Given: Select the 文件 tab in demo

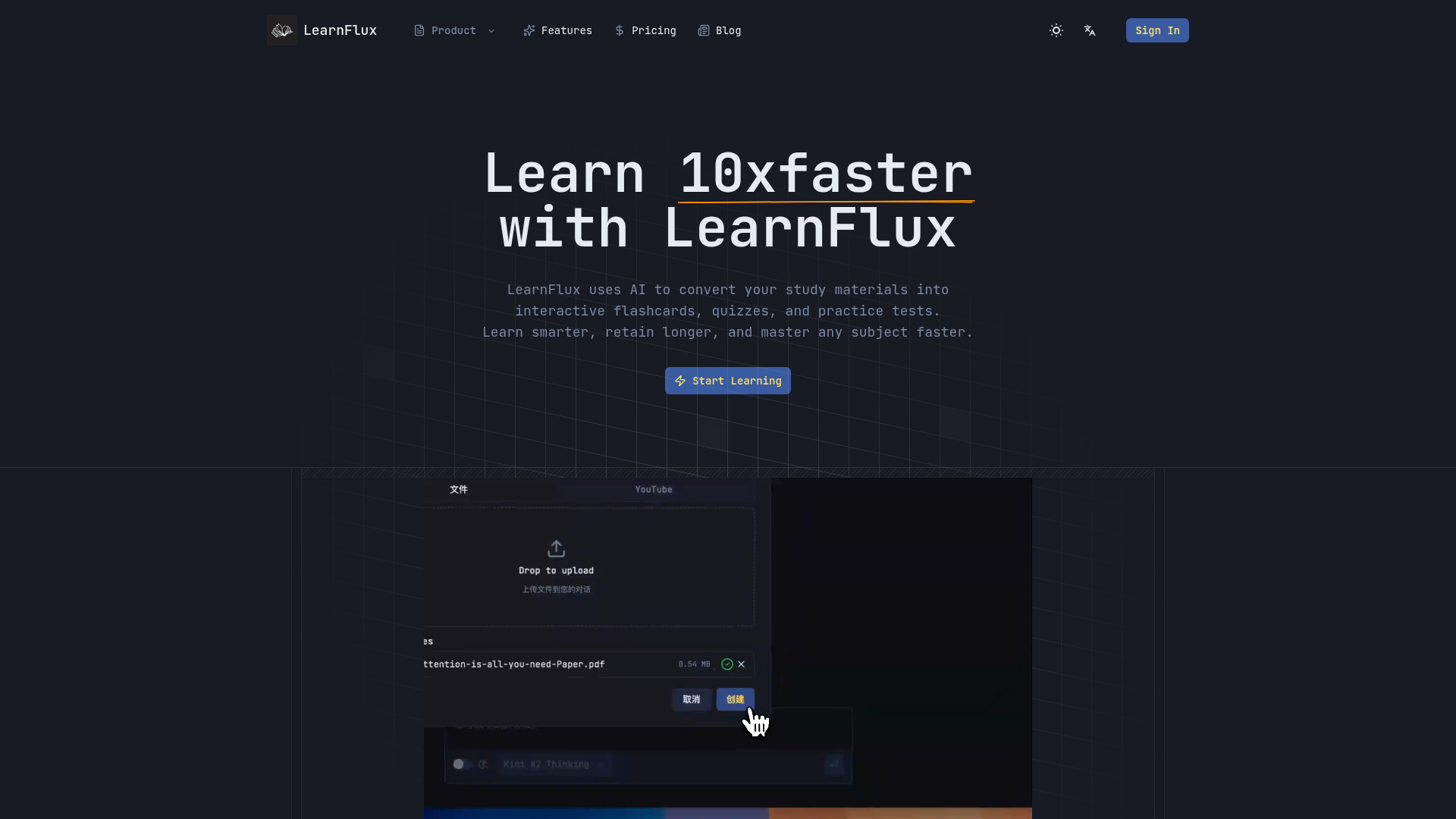Looking at the screenshot, I should (x=458, y=490).
